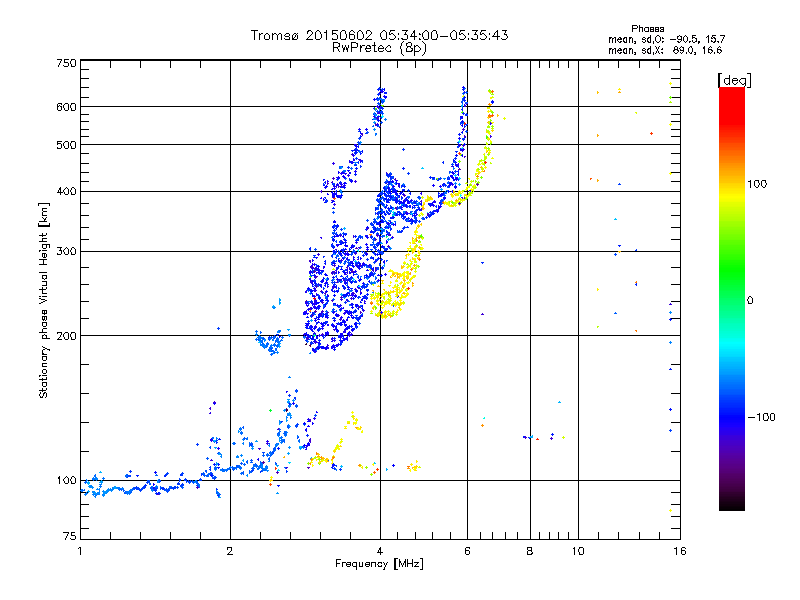Click the 'mean, sd,O: -90.5, 15.7' text

coord(666,40)
